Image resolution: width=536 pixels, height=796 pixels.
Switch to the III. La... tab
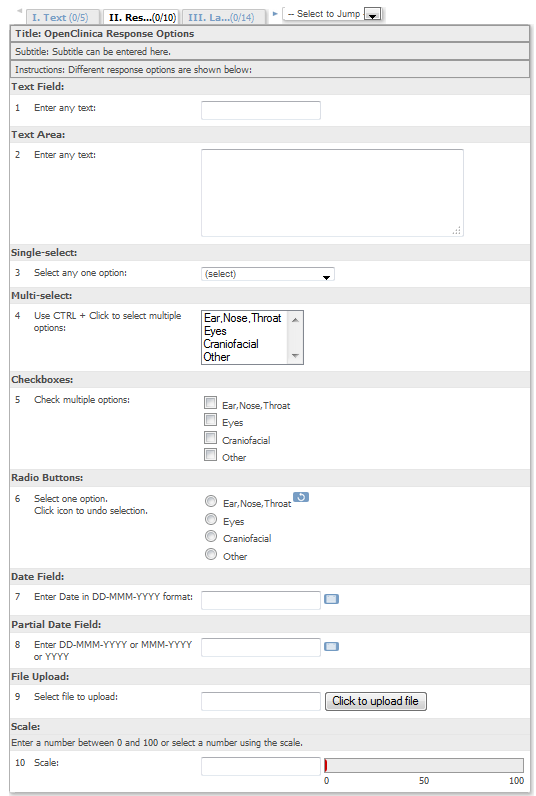pos(223,17)
